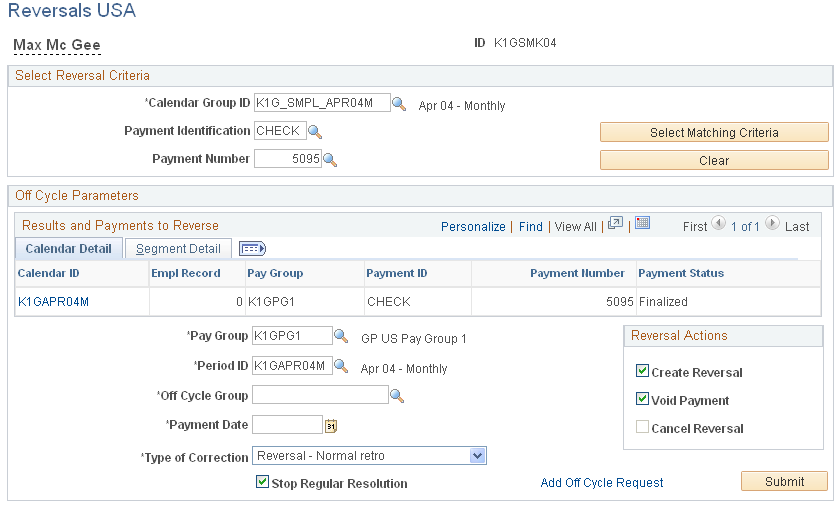Screen dimensions: 840x507
Task: Open Type of Correction dropdown
Action: 369,456
